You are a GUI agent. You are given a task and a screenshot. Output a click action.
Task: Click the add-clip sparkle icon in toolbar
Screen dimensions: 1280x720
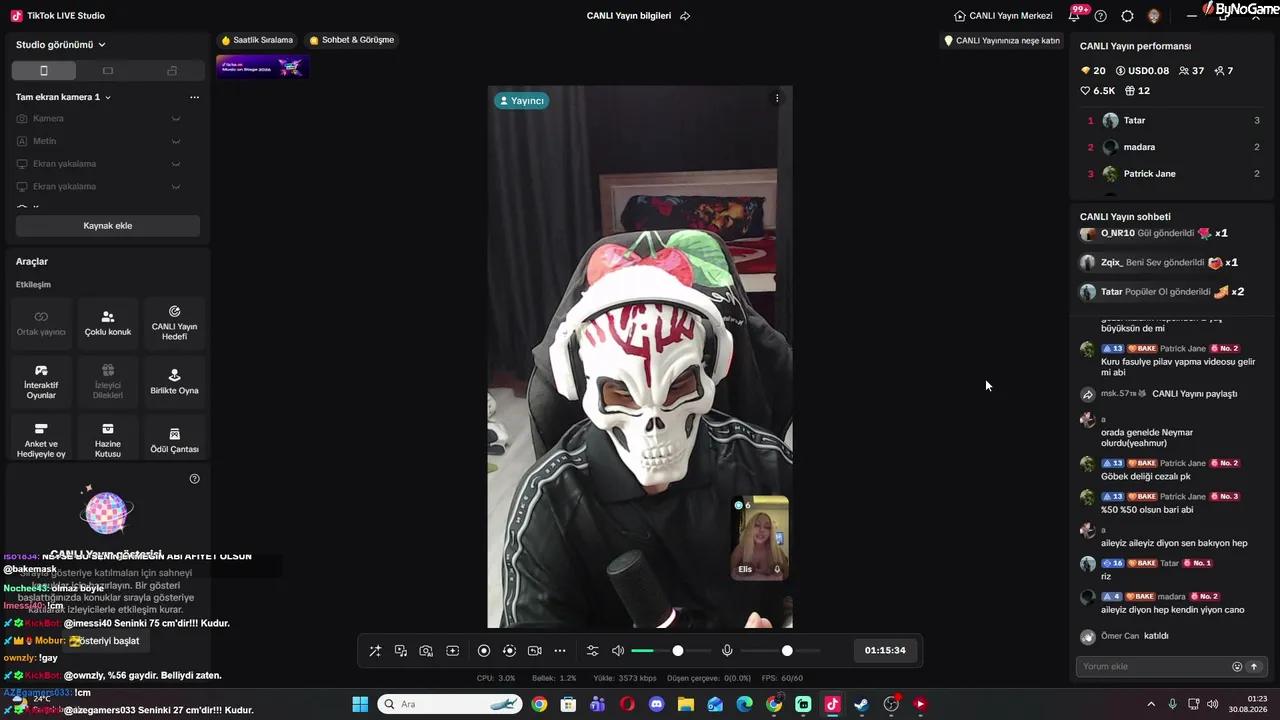[452, 651]
